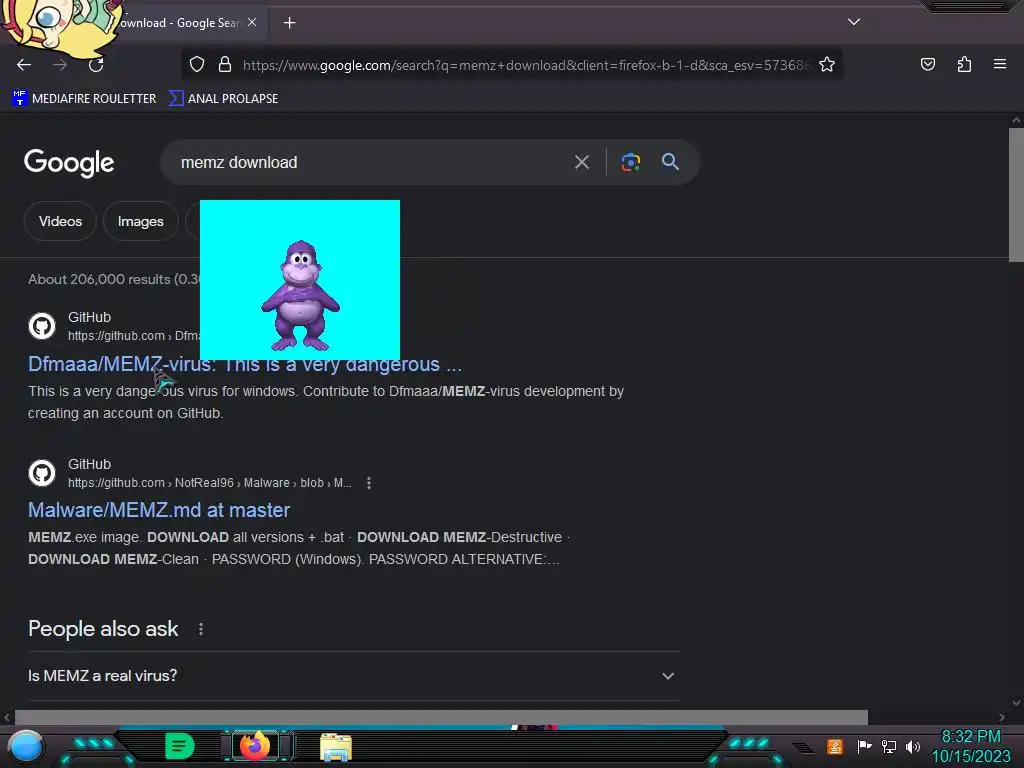Open the clock showing 8:32 PM

[971, 746]
